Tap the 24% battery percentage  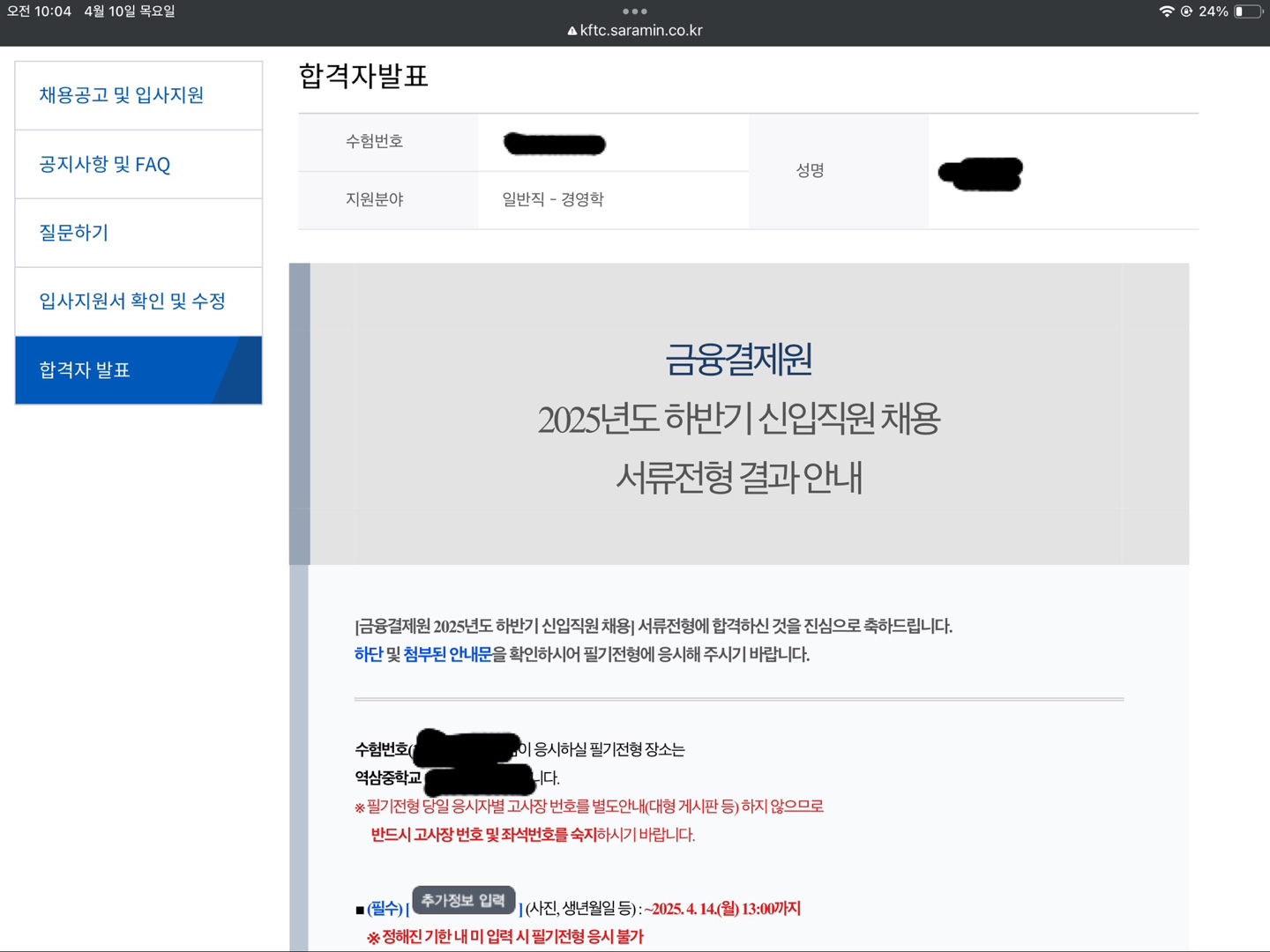pos(1214,11)
